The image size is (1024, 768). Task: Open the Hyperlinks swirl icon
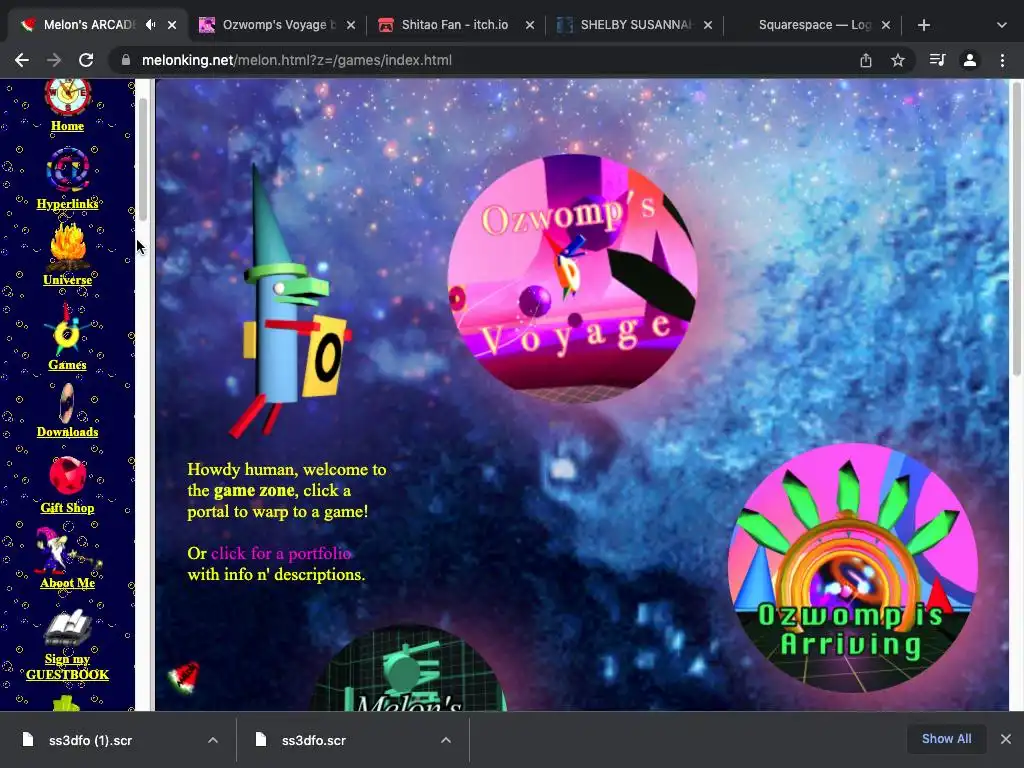tap(67, 171)
